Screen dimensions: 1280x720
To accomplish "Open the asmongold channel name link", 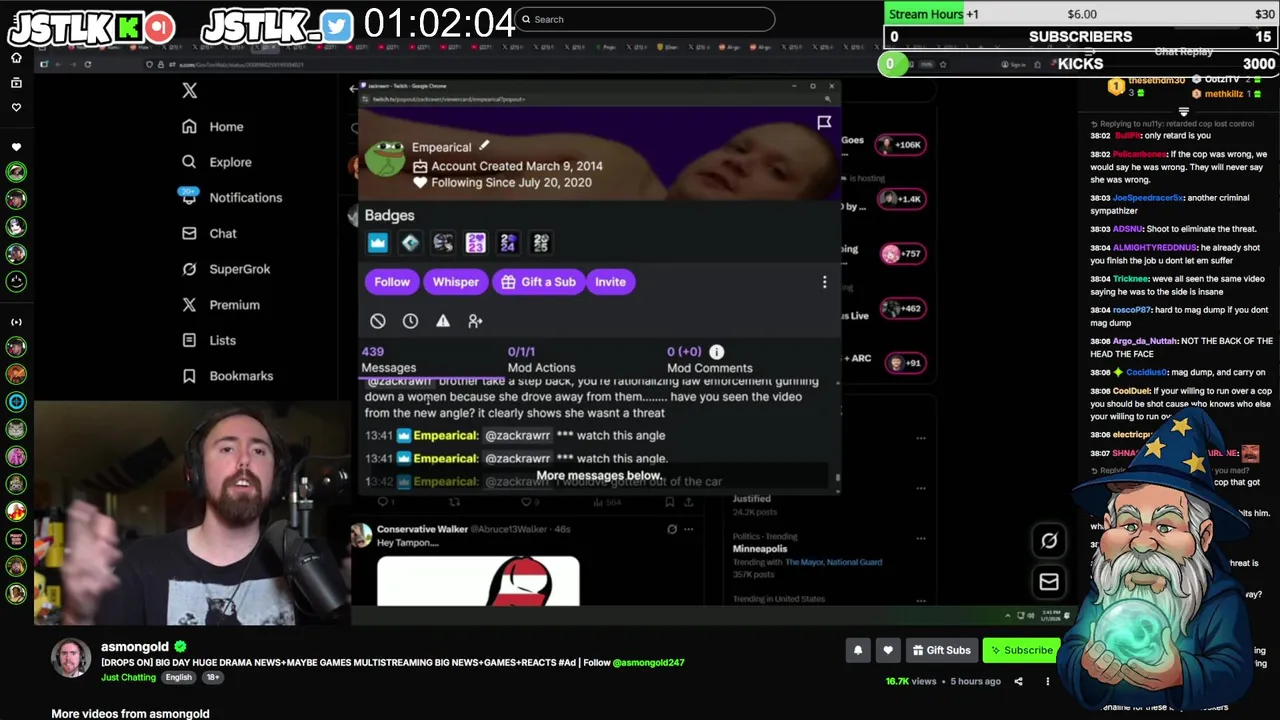I will pos(135,646).
